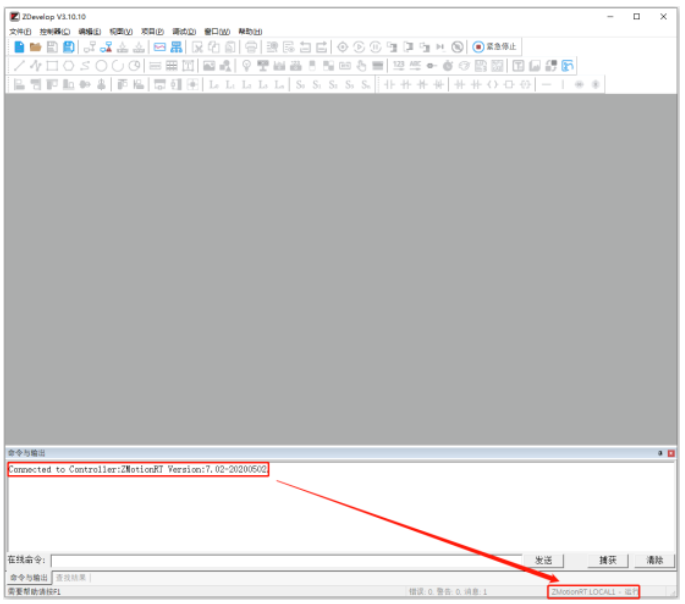
Task: Toggle auto-hide pin on command output panel
Action: [x=660, y=453]
